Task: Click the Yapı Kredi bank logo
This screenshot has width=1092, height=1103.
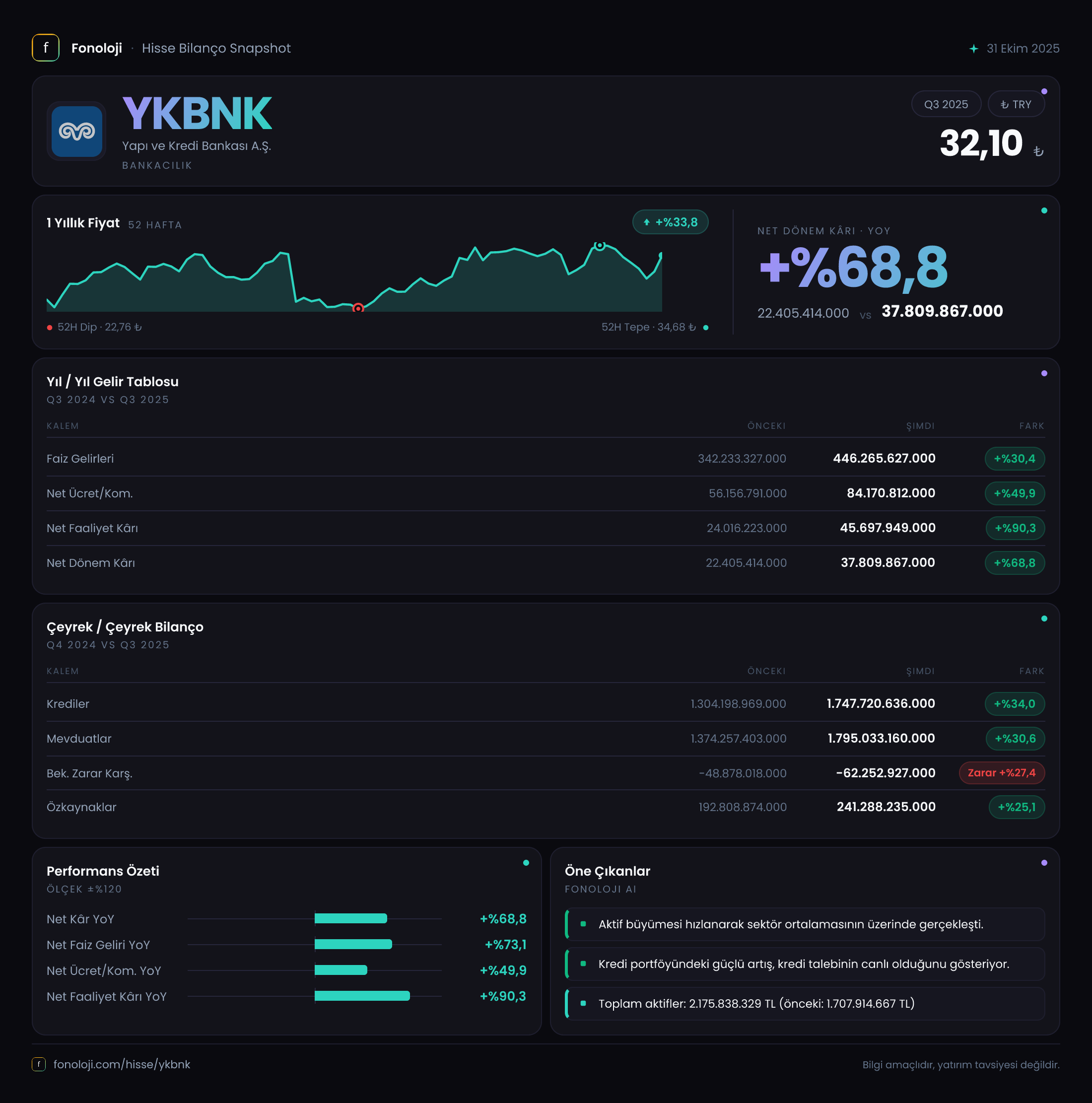Action: click(76, 132)
